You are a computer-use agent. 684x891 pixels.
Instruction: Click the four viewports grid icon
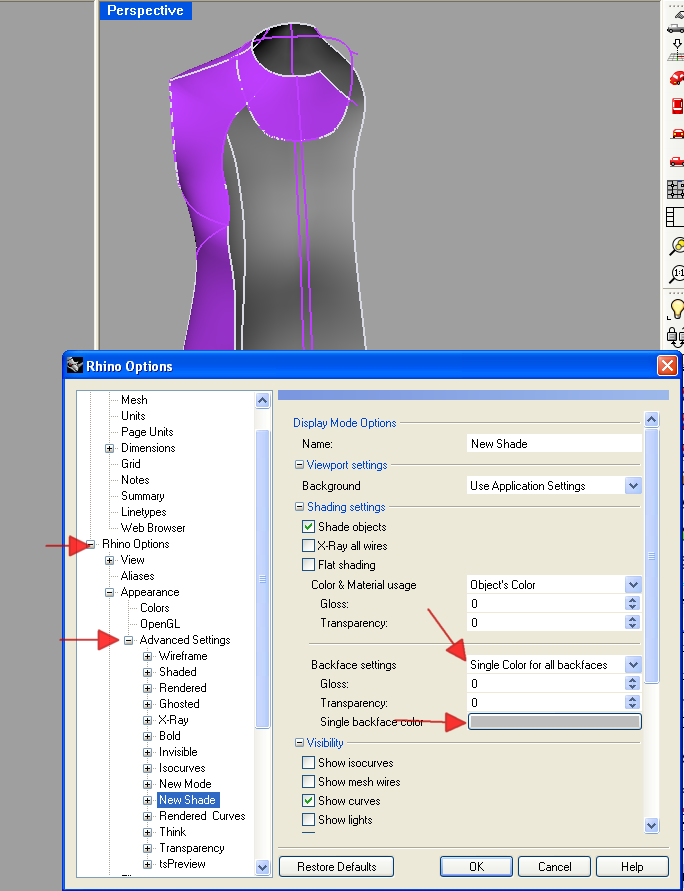point(676,189)
